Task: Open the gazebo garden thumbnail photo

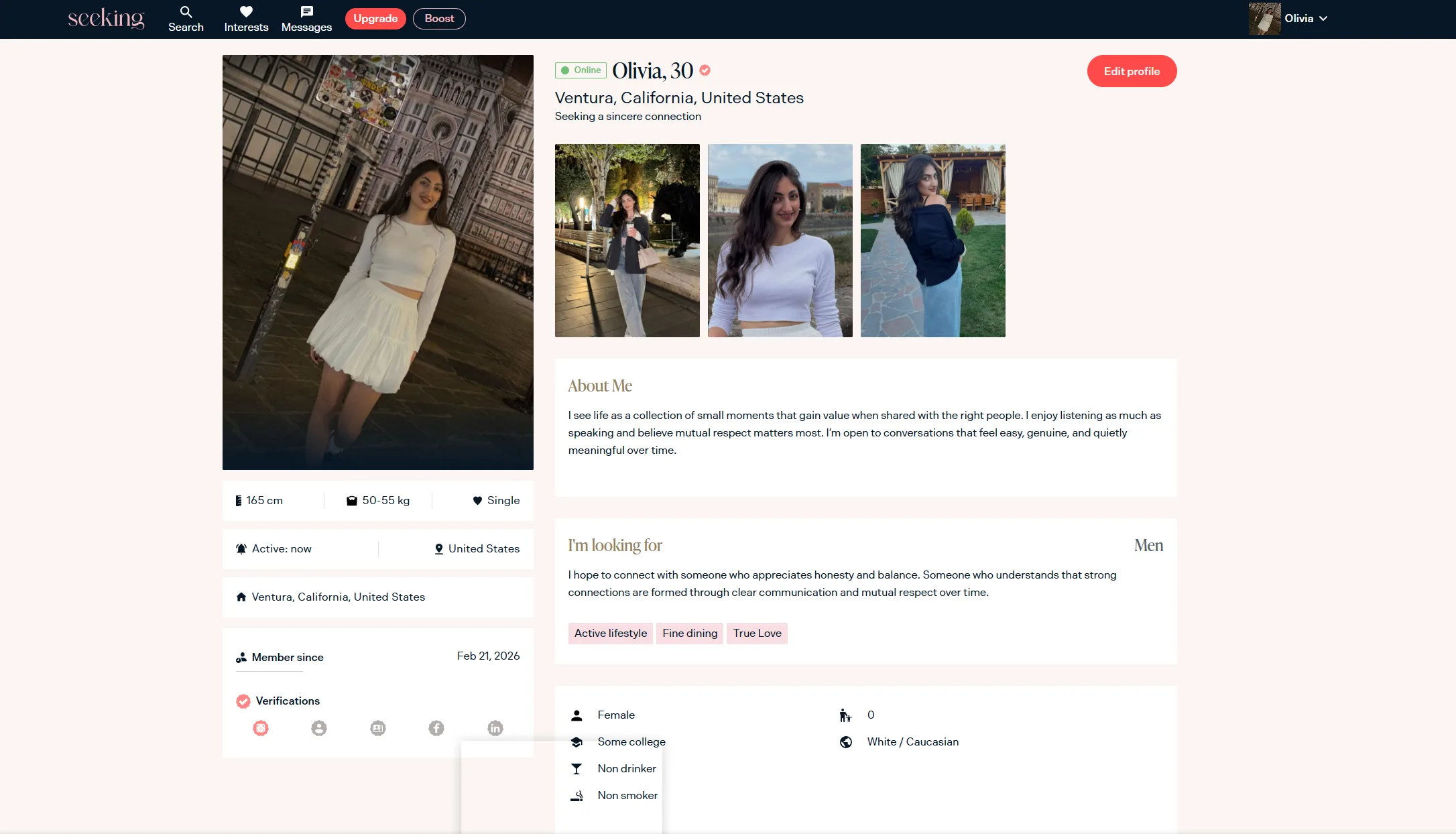Action: (932, 241)
